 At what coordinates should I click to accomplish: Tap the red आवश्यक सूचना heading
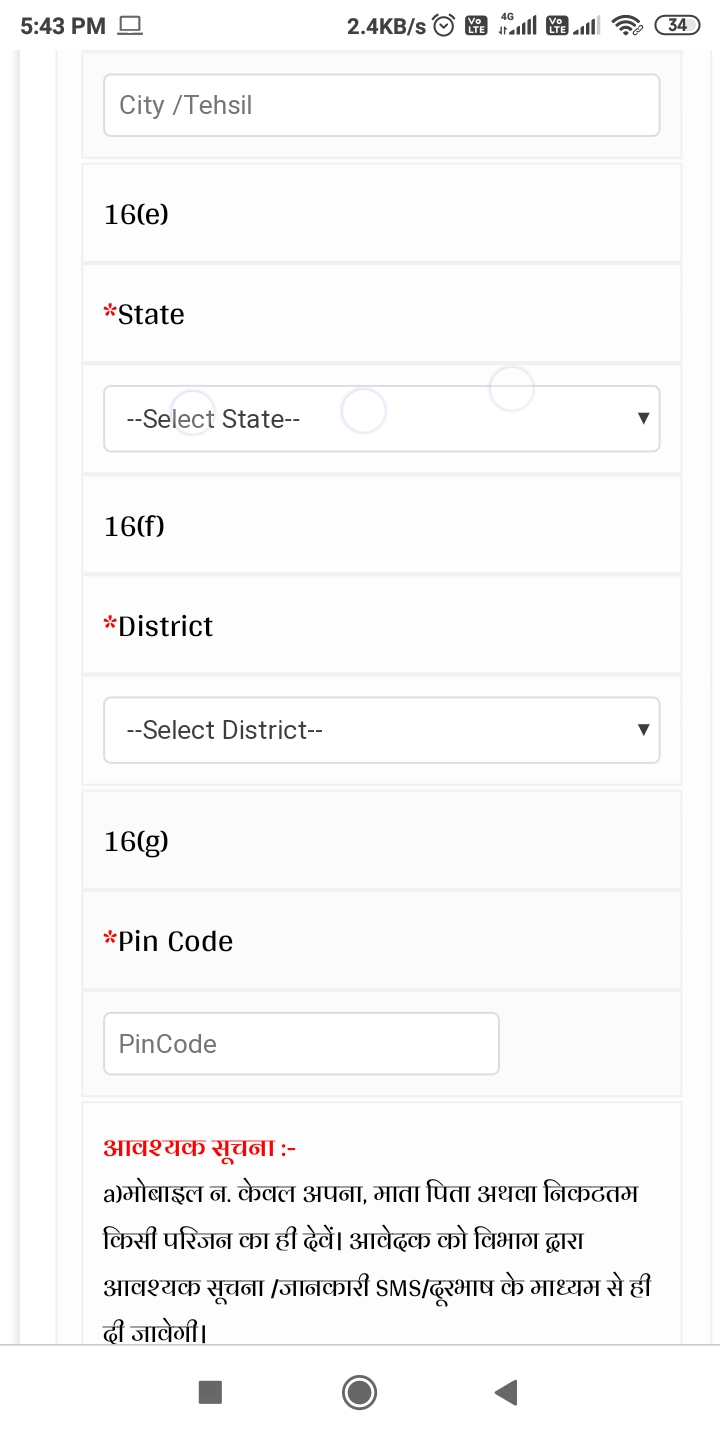200,1148
